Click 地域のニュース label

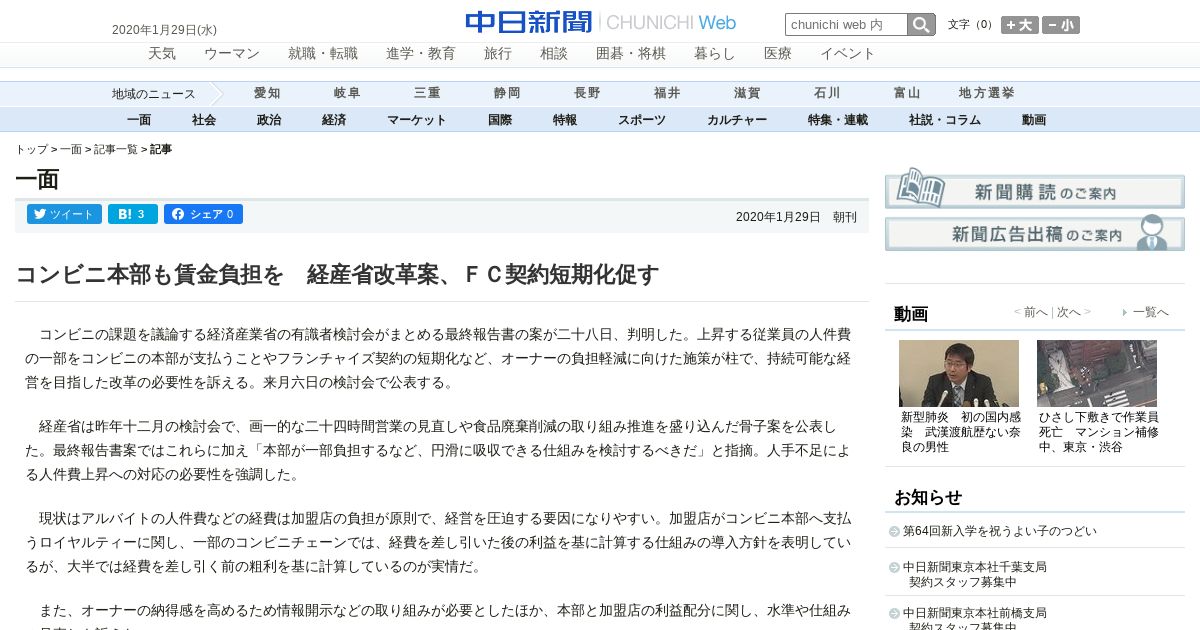tap(154, 94)
